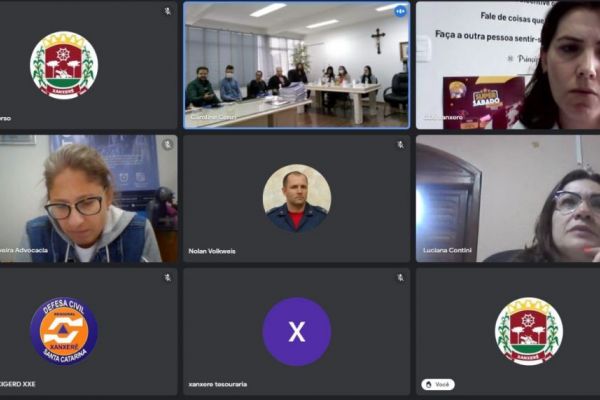Click muted mic icon on top-left Xanxerê tile

[x=168, y=11]
